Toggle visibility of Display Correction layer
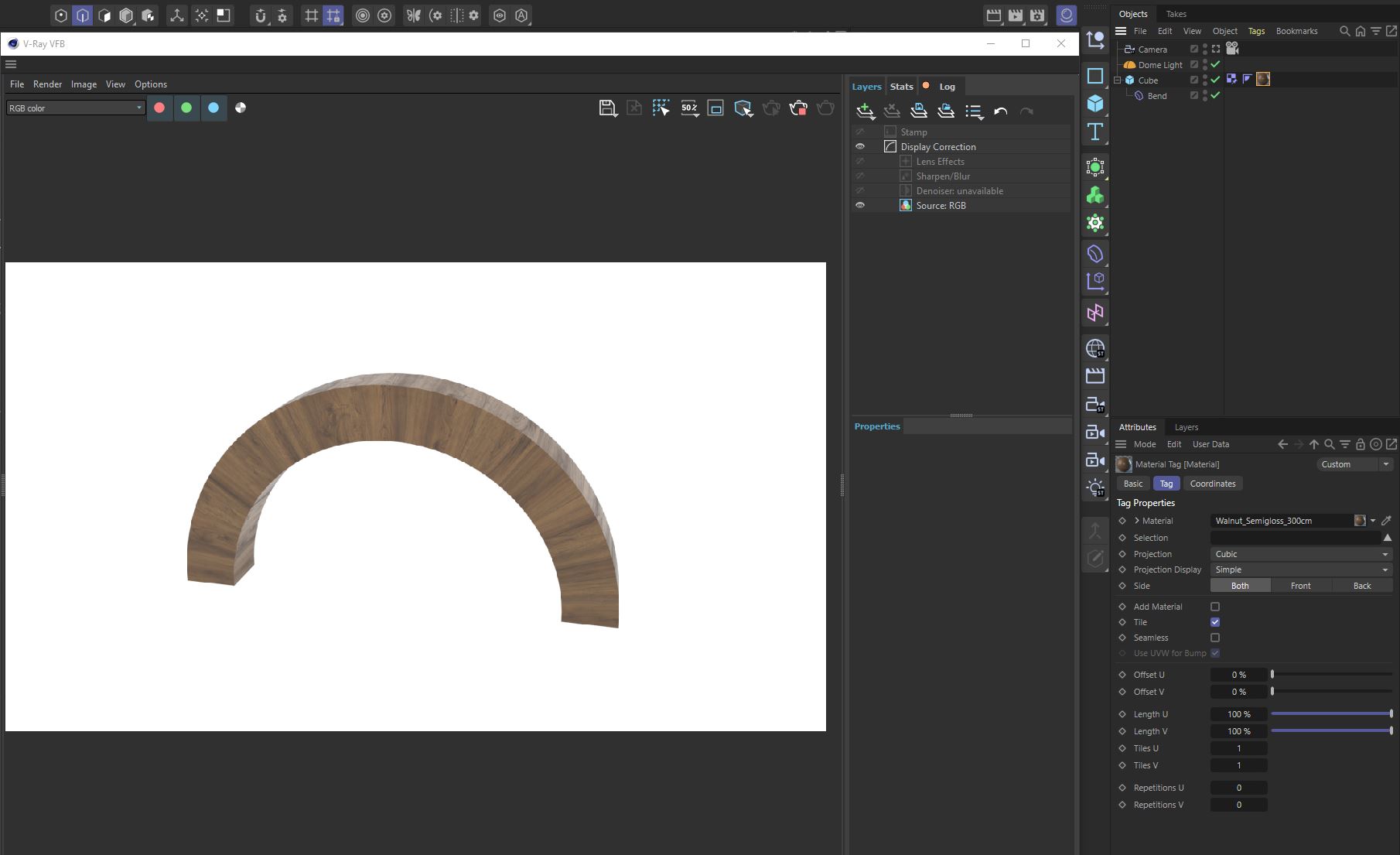Screen dimensions: 1400x855 (x=859, y=146)
